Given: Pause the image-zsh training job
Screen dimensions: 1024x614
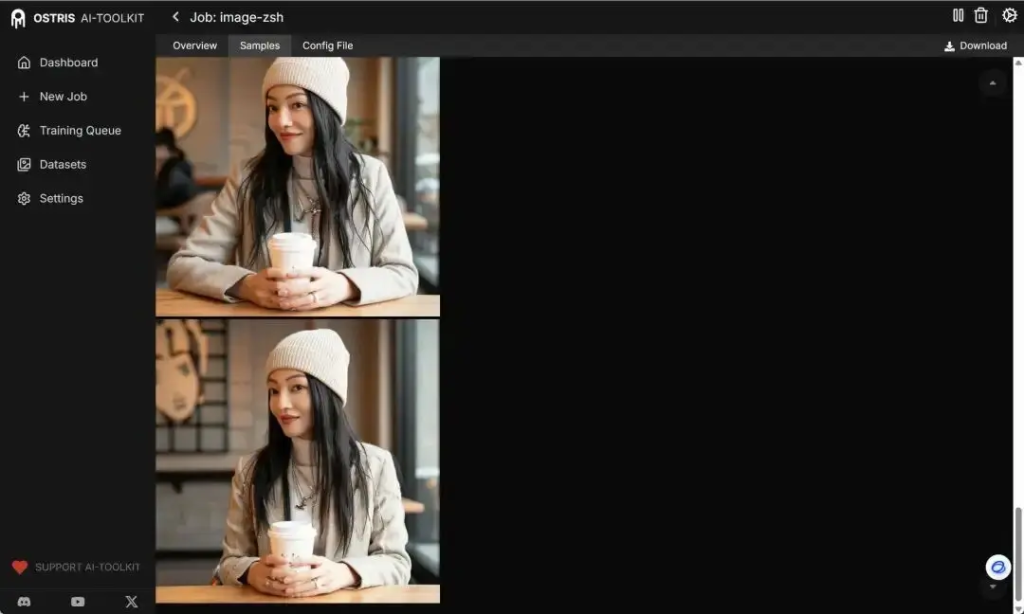Looking at the screenshot, I should (957, 15).
